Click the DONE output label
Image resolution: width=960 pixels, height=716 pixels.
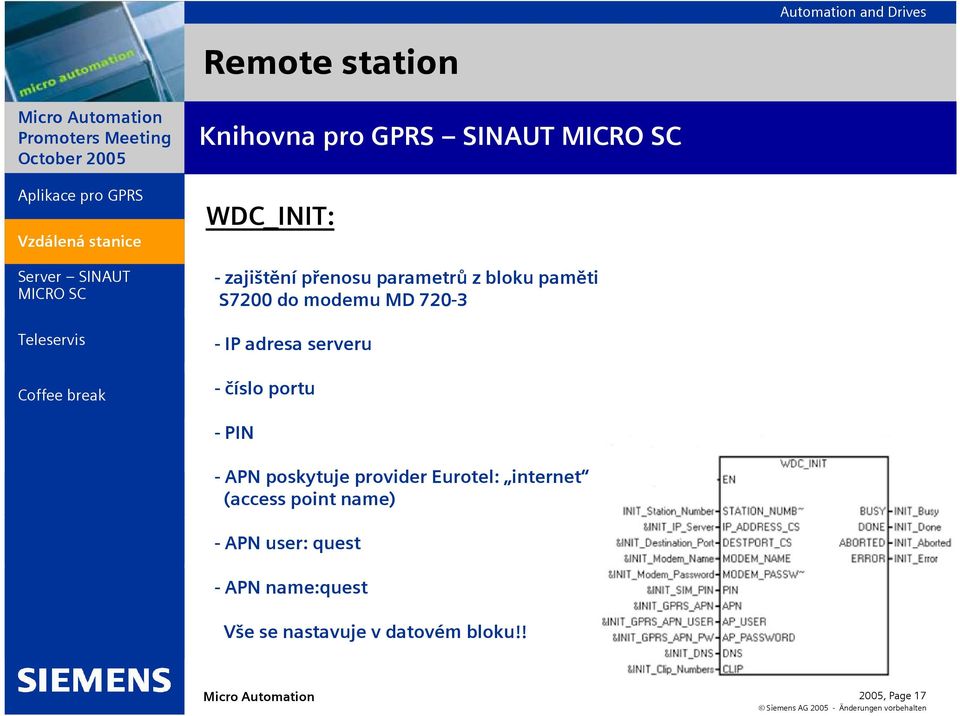871,527
